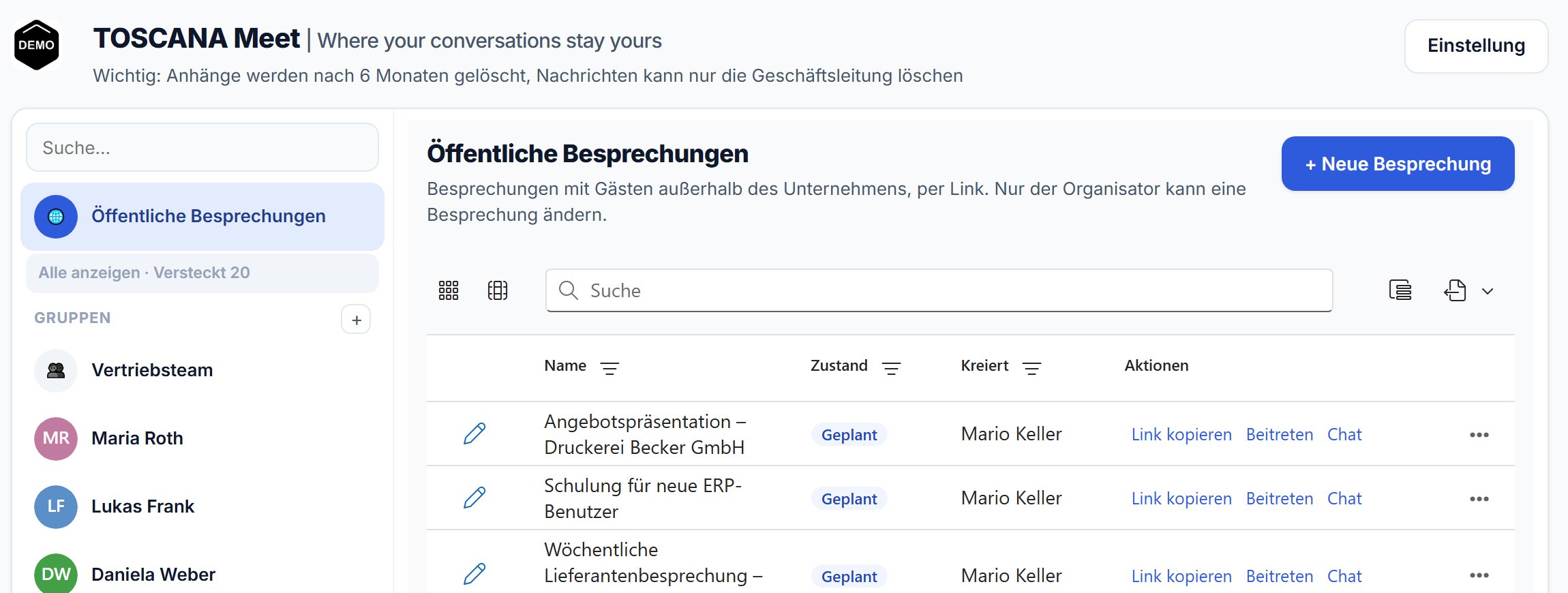Open the Zustand column filter
Image resolution: width=1568 pixels, height=593 pixels.
[891, 368]
